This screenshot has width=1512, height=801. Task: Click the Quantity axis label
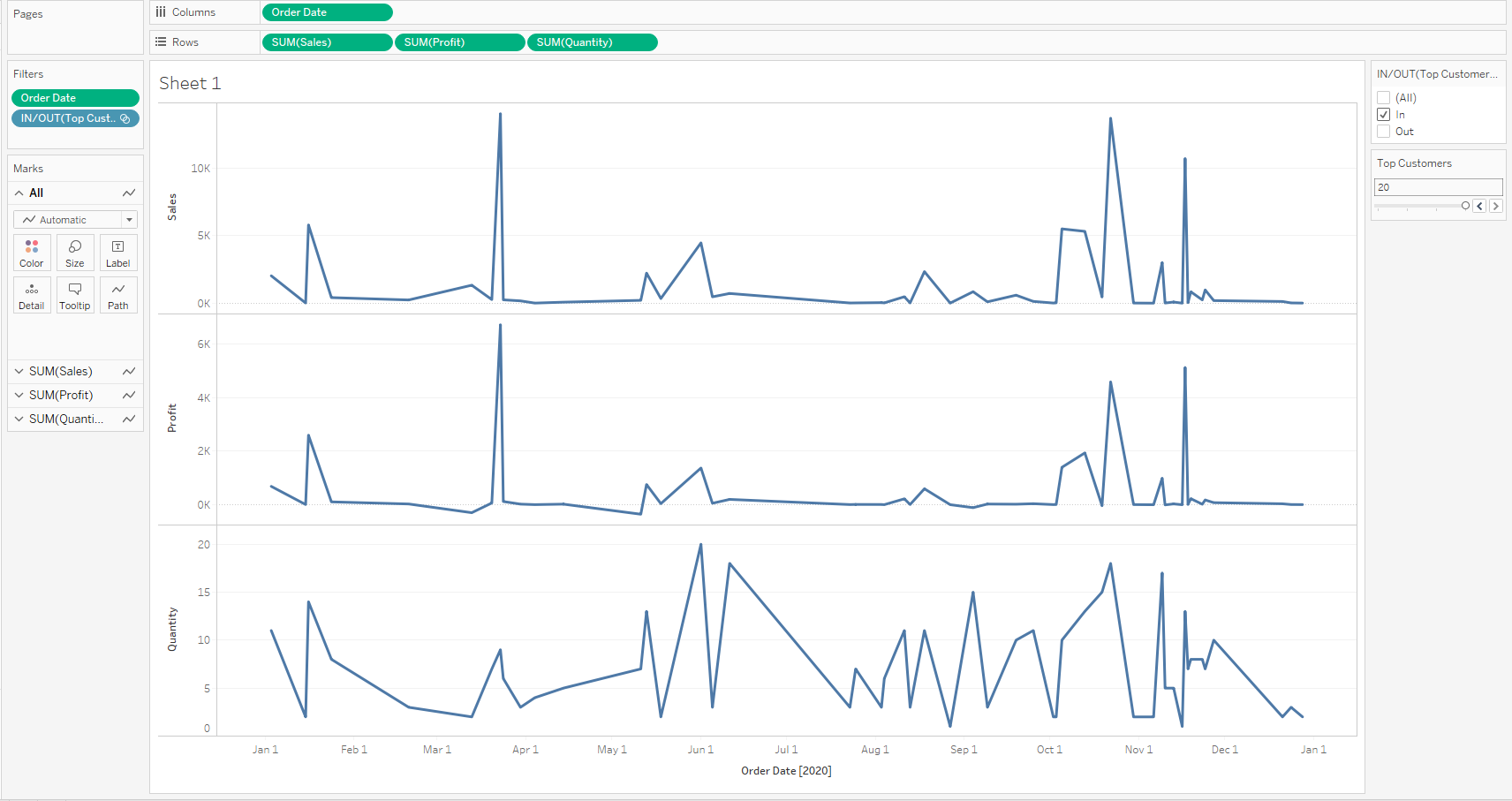[x=172, y=630]
